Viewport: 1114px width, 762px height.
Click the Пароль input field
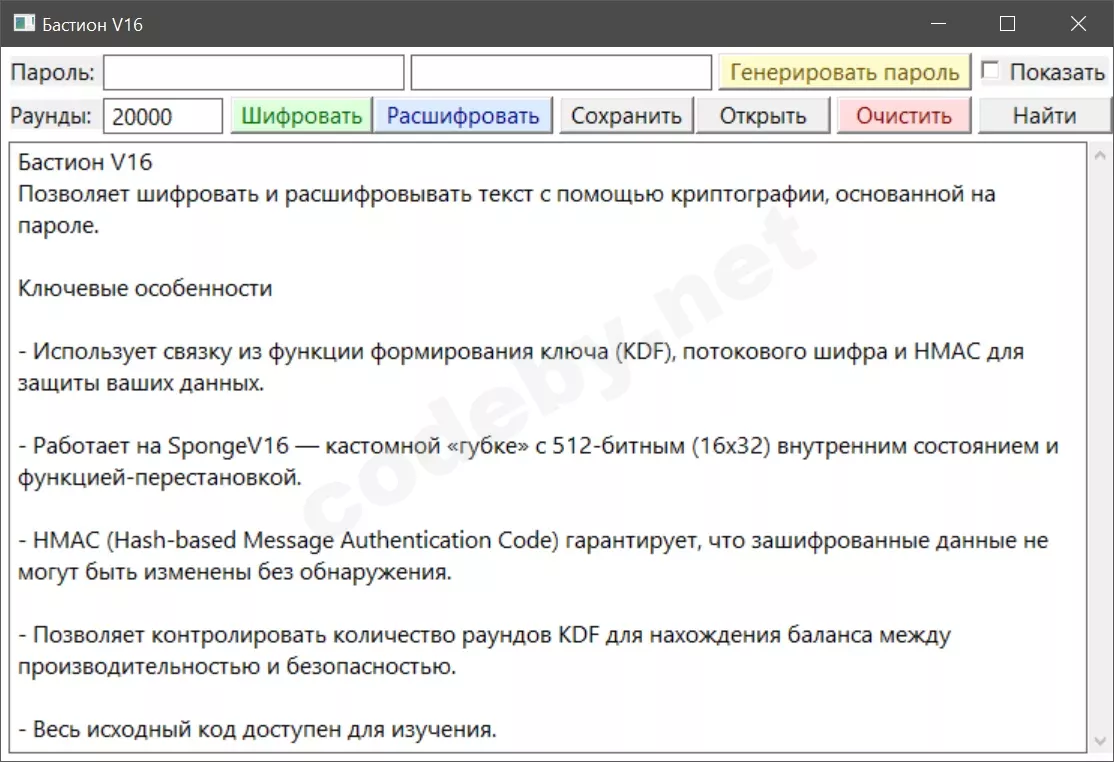[x=254, y=71]
